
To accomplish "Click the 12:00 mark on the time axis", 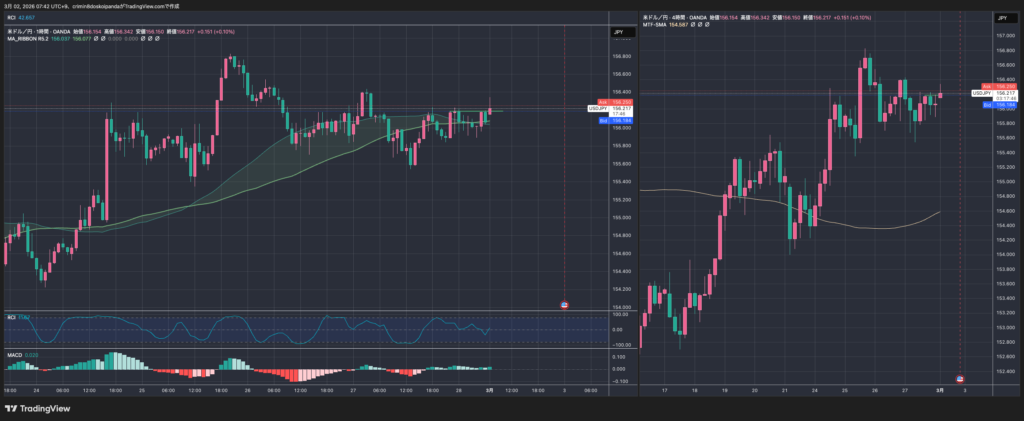I will coord(89,389).
